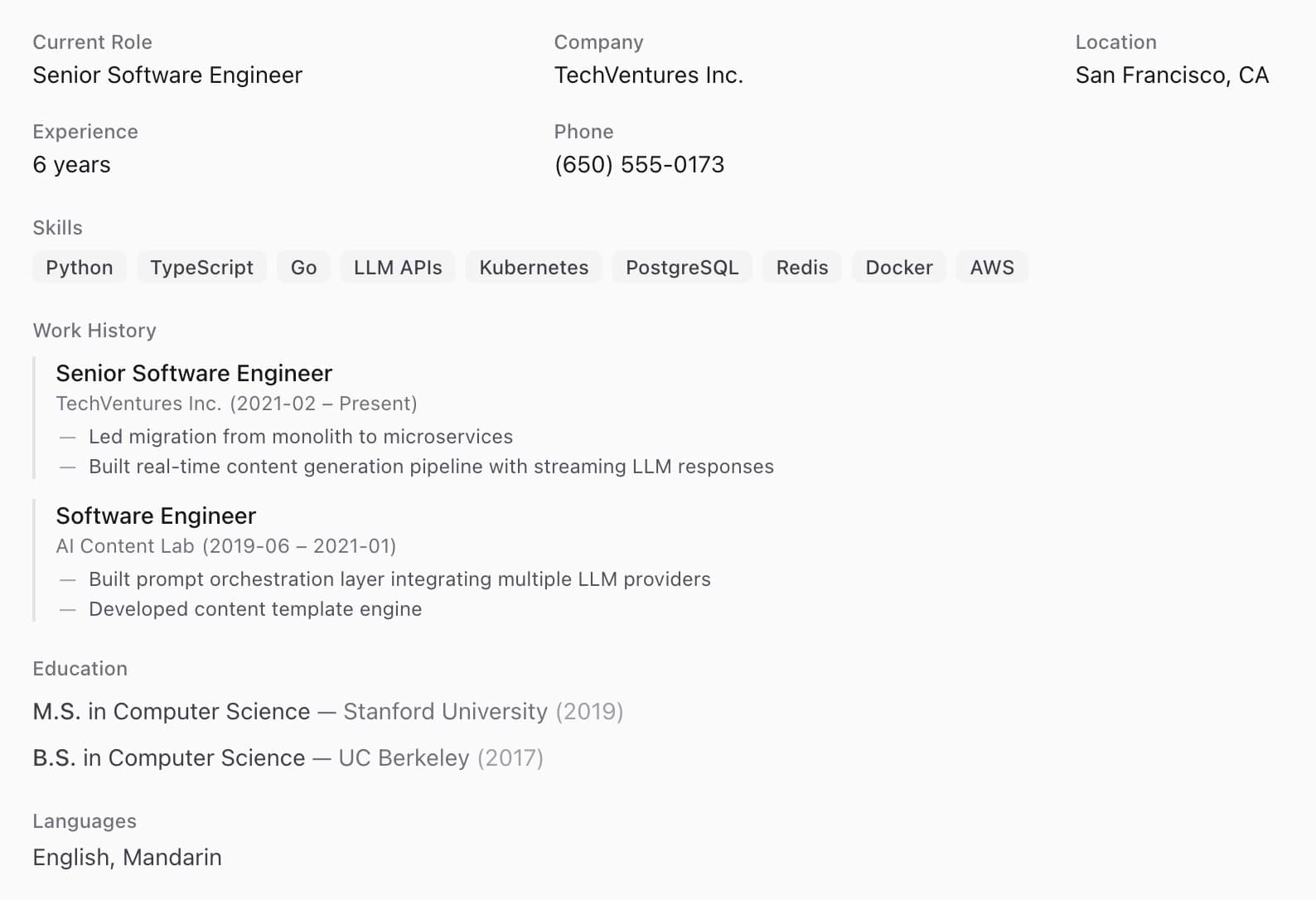Viewport: 1316px width, 900px height.
Task: Click the phone number (650) 555-0173
Action: (x=639, y=165)
